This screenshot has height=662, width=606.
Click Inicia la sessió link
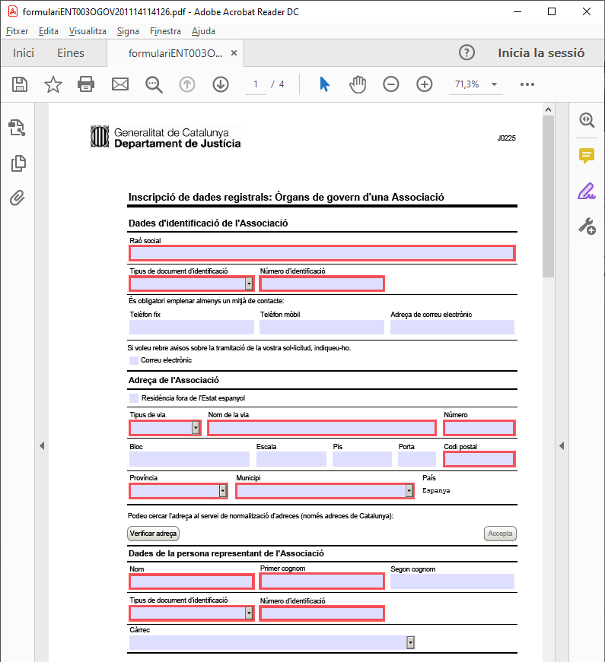point(541,53)
